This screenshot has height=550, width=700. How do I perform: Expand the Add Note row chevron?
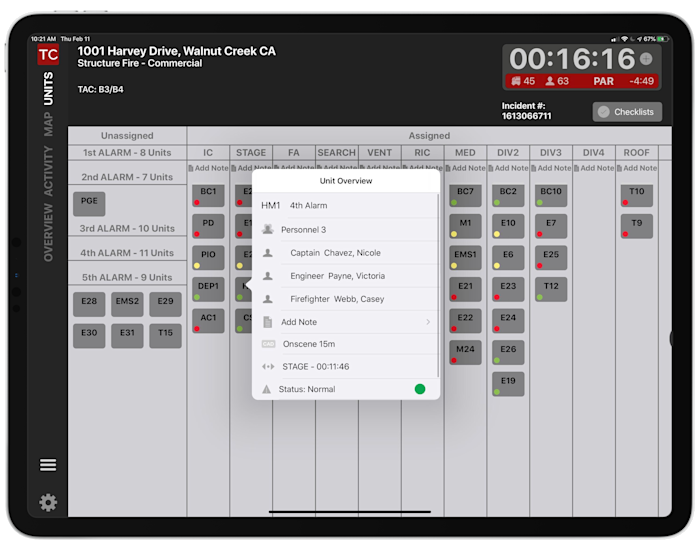428,322
